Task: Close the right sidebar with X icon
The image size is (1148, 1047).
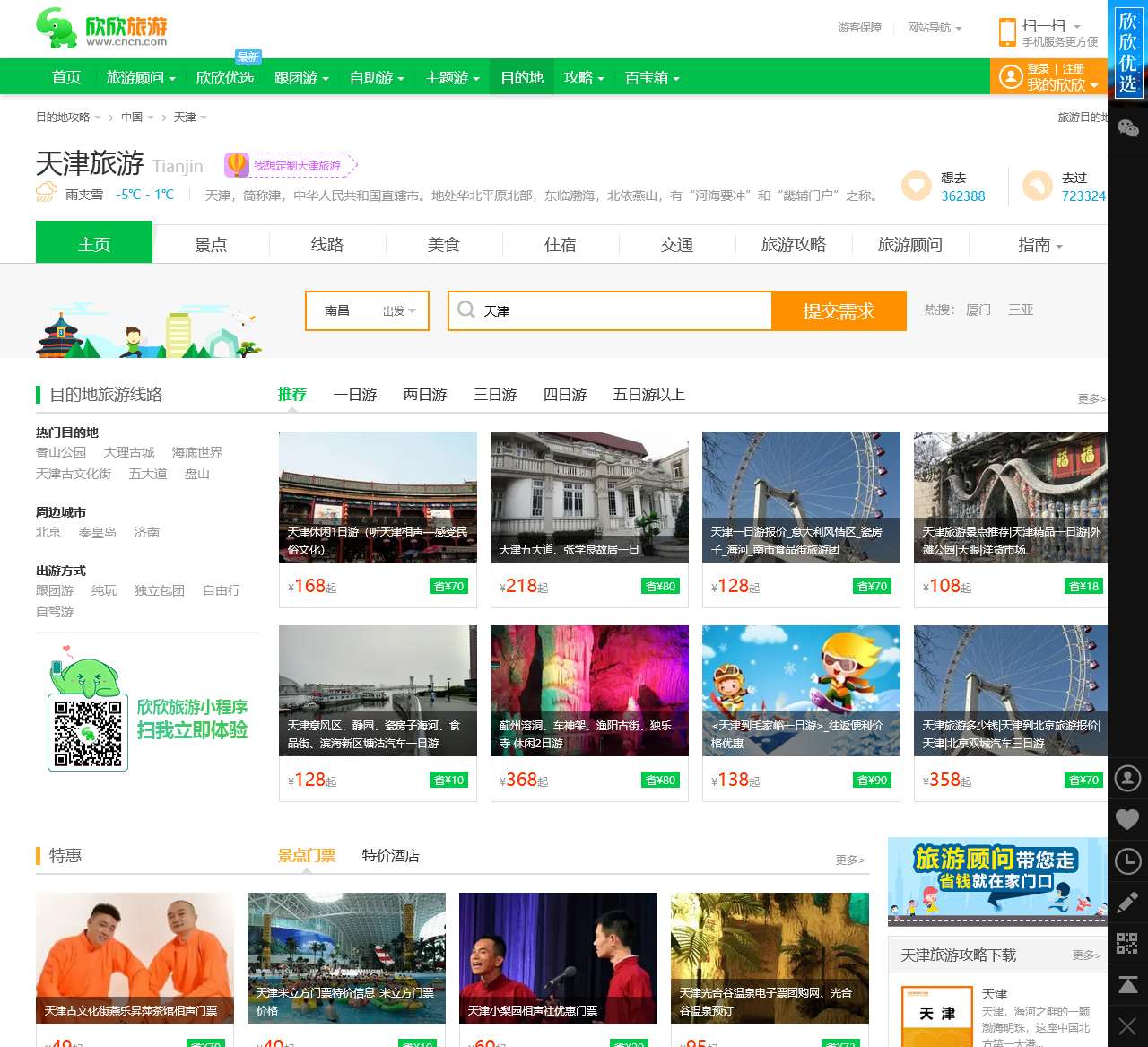Action: 1127,1025
